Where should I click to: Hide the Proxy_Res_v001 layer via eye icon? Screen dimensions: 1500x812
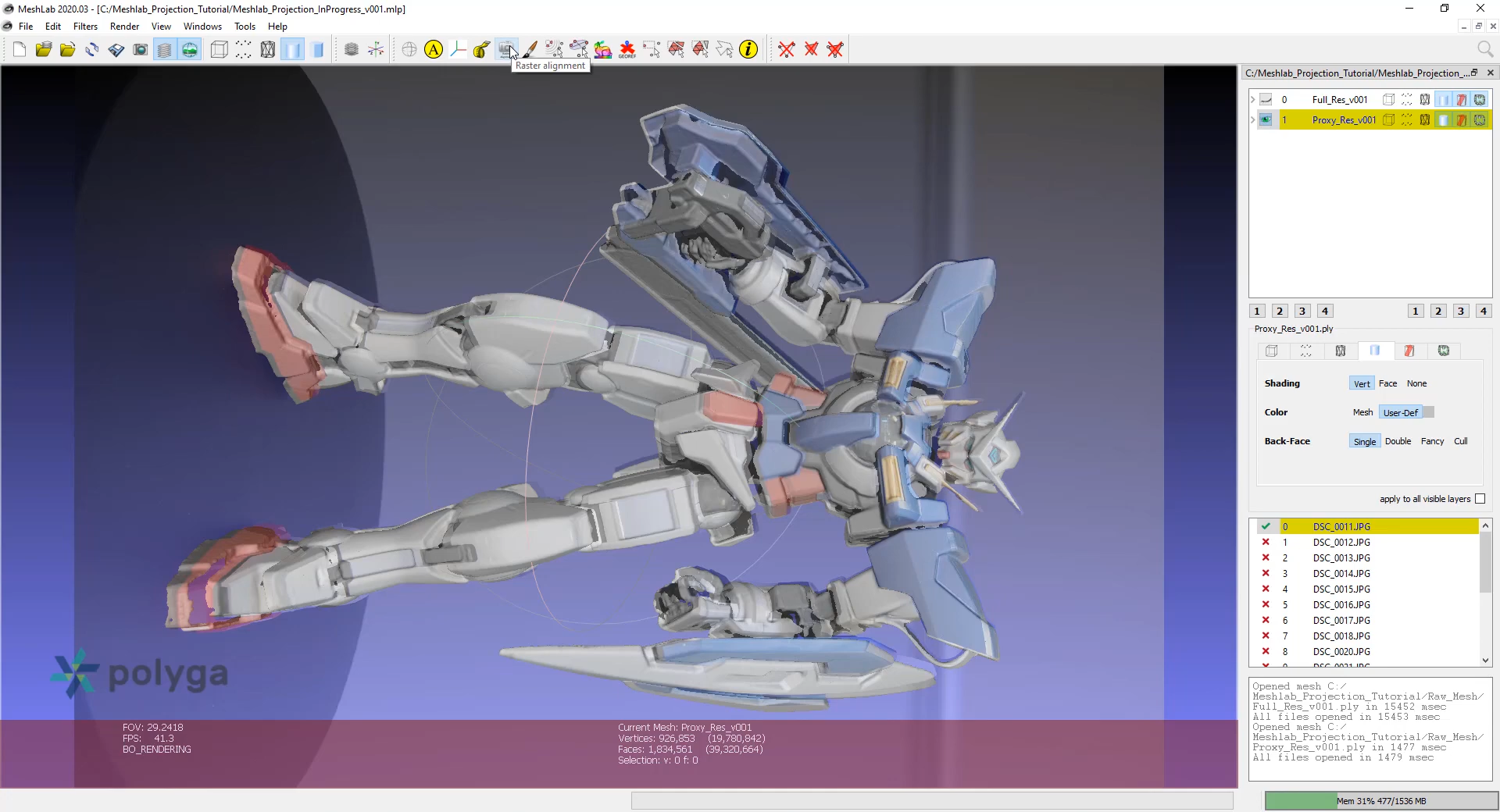point(1266,120)
